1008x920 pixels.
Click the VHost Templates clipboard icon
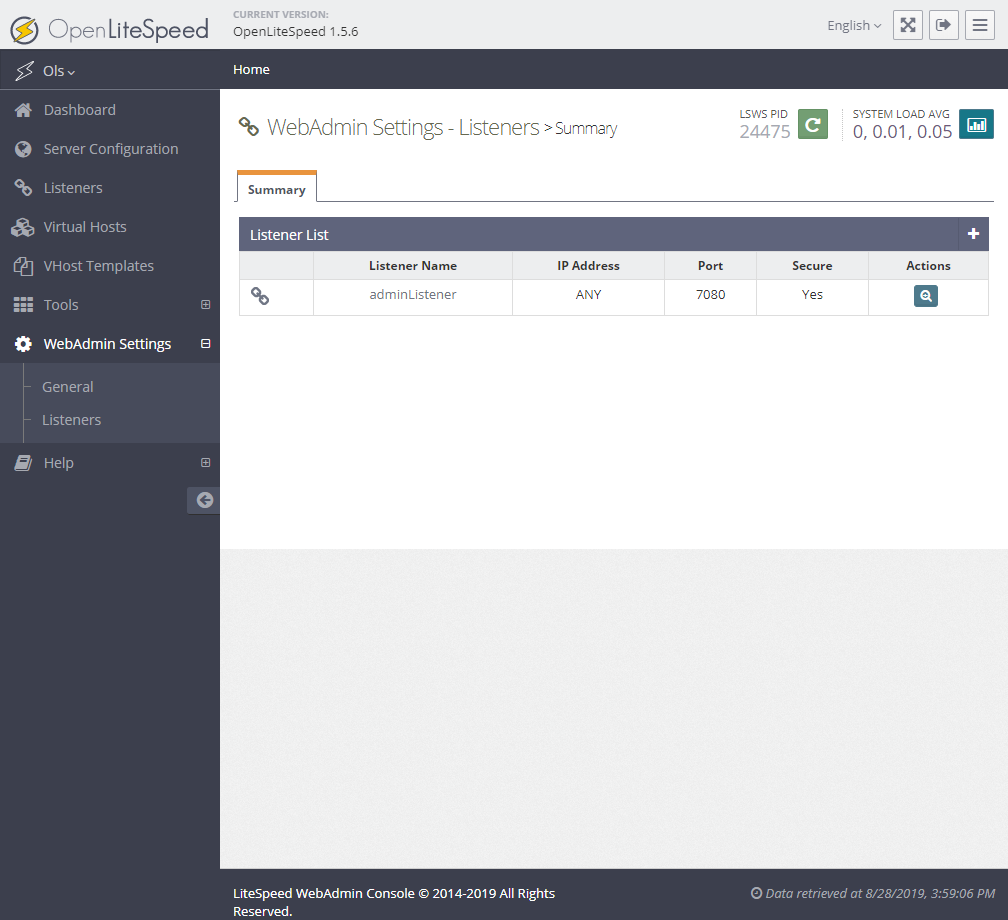(x=23, y=266)
